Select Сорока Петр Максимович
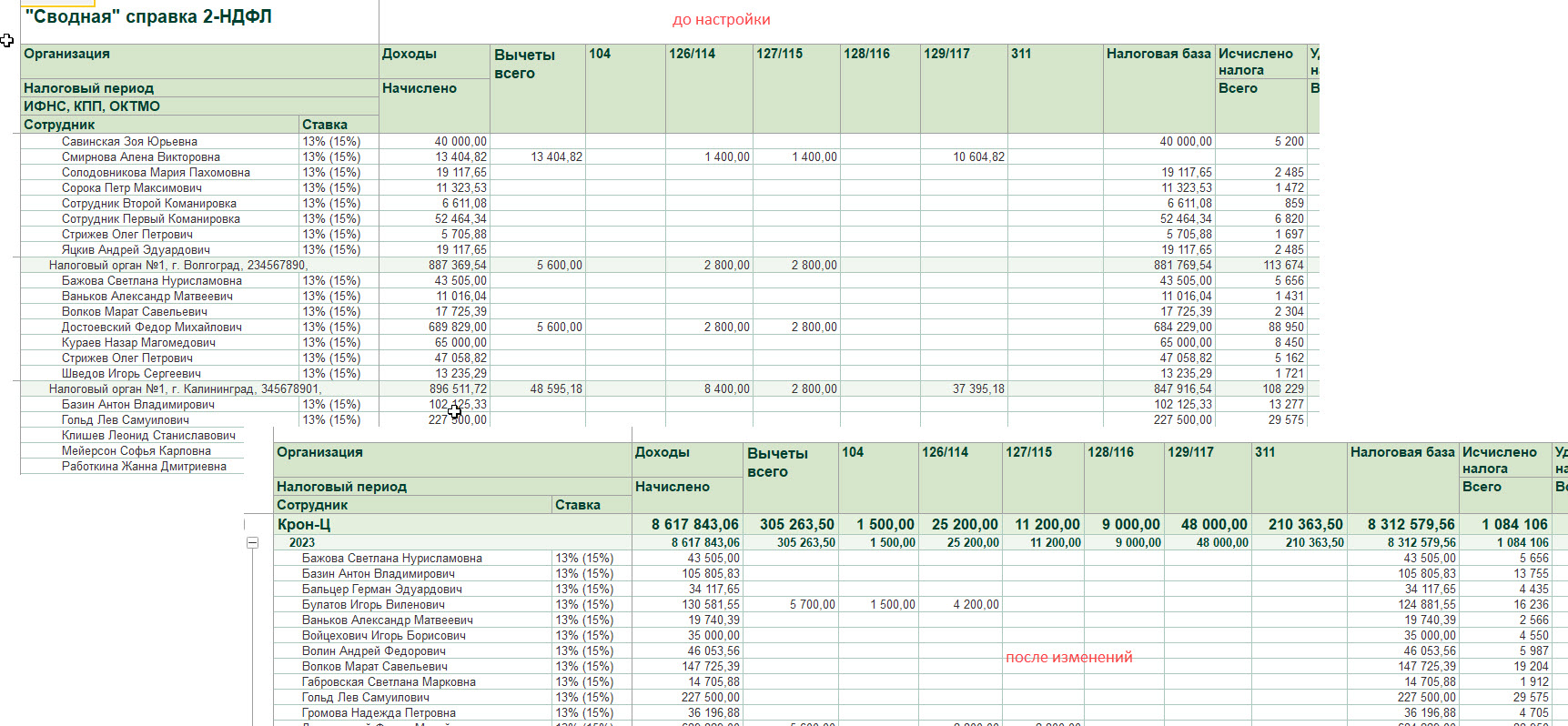The width and height of the screenshot is (1568, 726). [132, 187]
